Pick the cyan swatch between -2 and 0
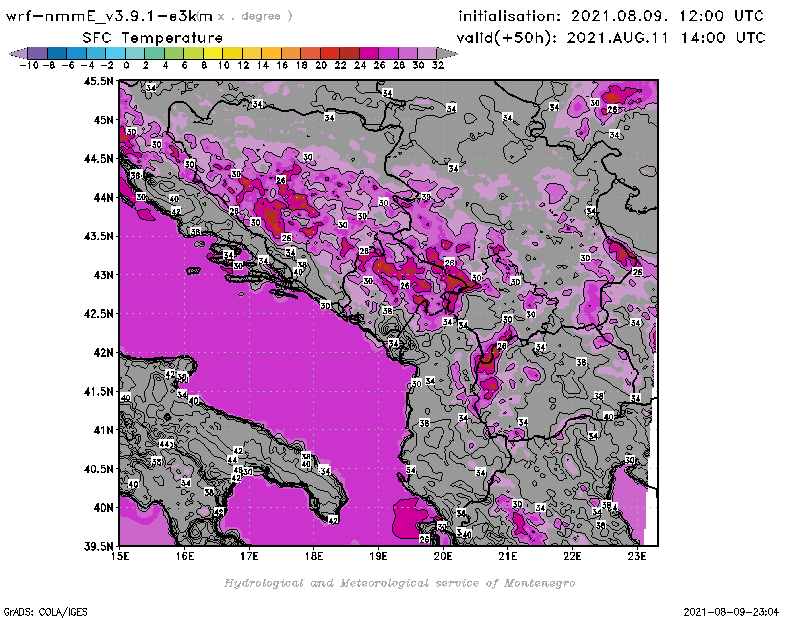This screenshot has width=800, height=618. click(x=115, y=53)
